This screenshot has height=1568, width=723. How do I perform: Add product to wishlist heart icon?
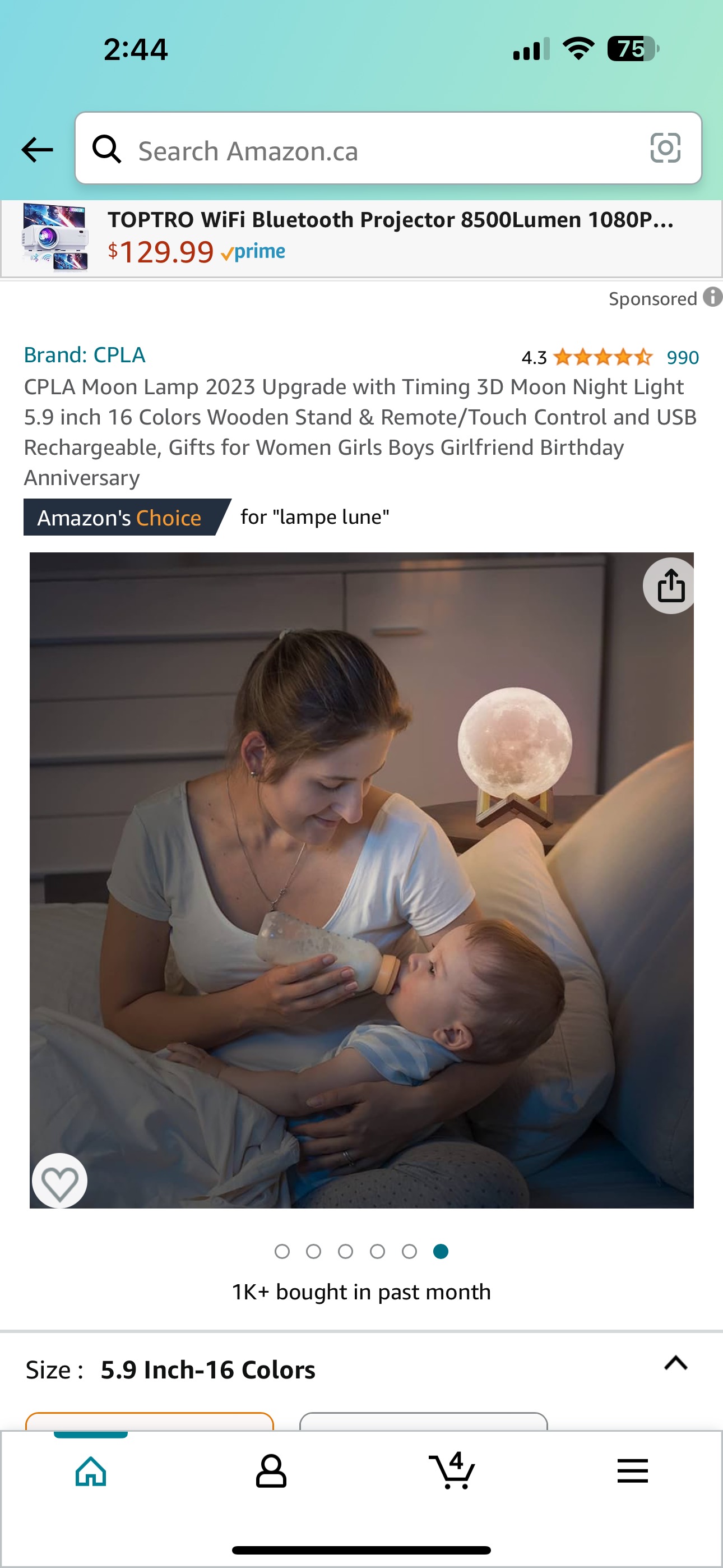pos(59,1181)
